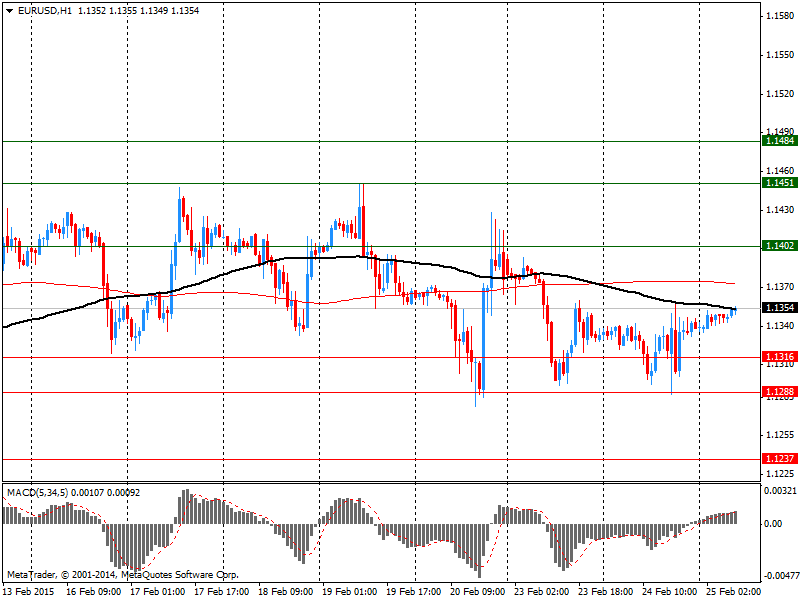
Task: Select the EURUSD,H1 symbol title
Action: [45, 11]
